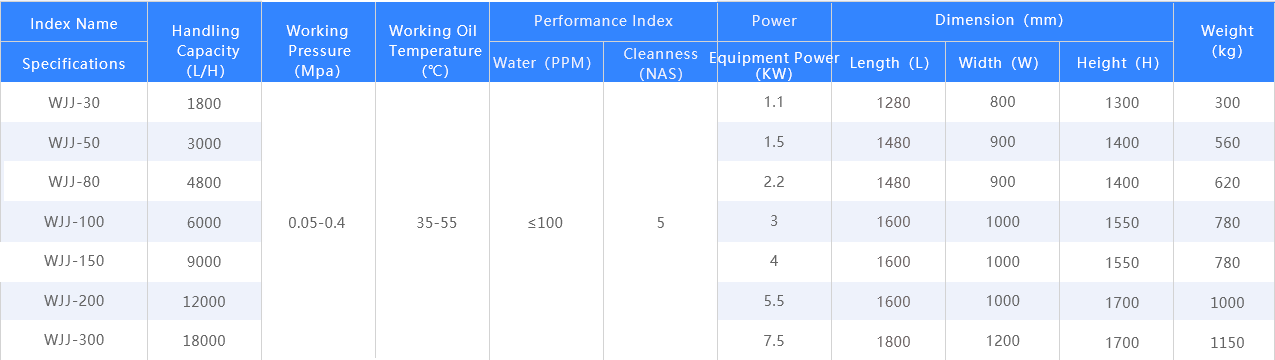The width and height of the screenshot is (1275, 360).
Task: Select the WJJ-30 specification cell
Action: coord(74,102)
